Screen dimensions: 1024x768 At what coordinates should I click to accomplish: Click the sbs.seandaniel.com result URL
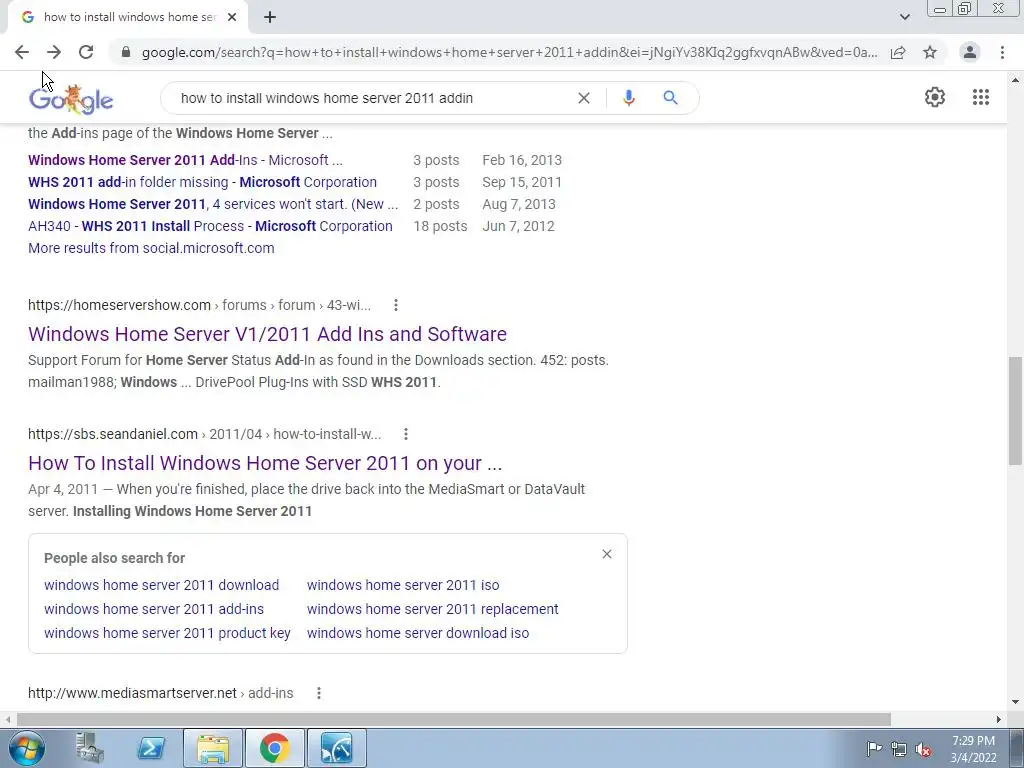(204, 434)
